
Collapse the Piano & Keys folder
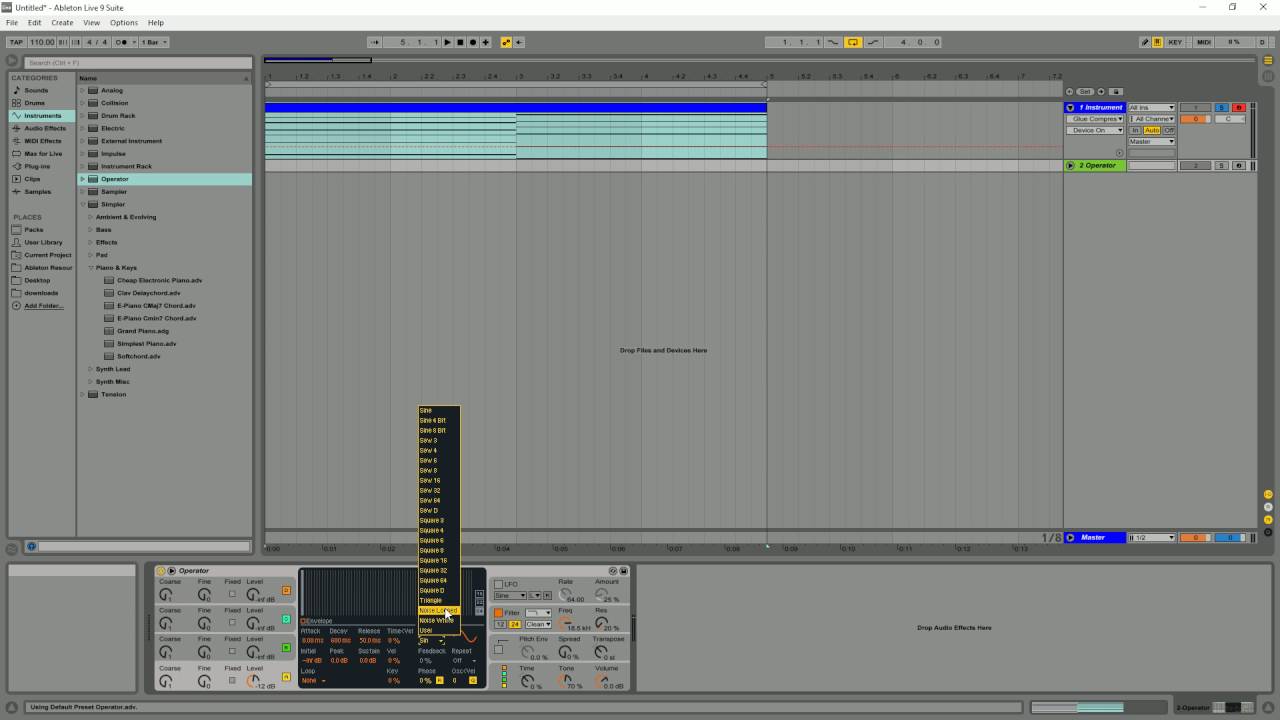click(x=91, y=268)
